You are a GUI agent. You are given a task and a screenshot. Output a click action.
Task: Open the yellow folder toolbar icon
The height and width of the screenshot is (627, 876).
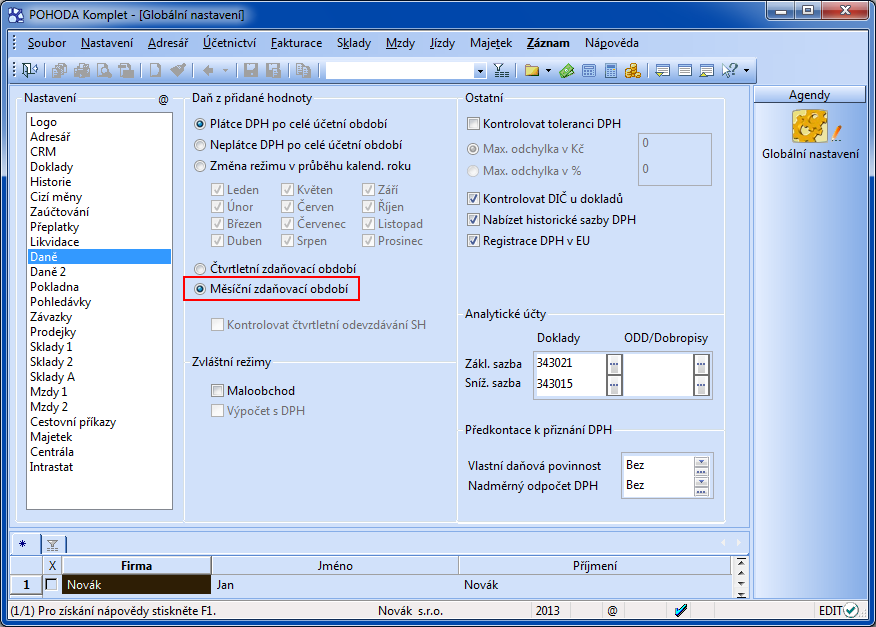(x=532, y=70)
